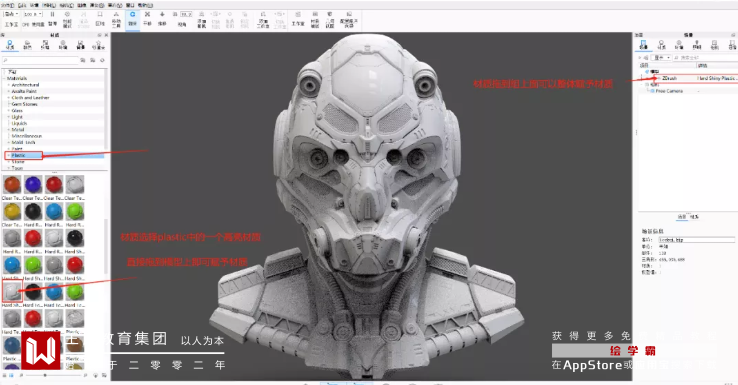Open the Window menu
This screenshot has width=738, height=385.
click(x=130, y=5)
